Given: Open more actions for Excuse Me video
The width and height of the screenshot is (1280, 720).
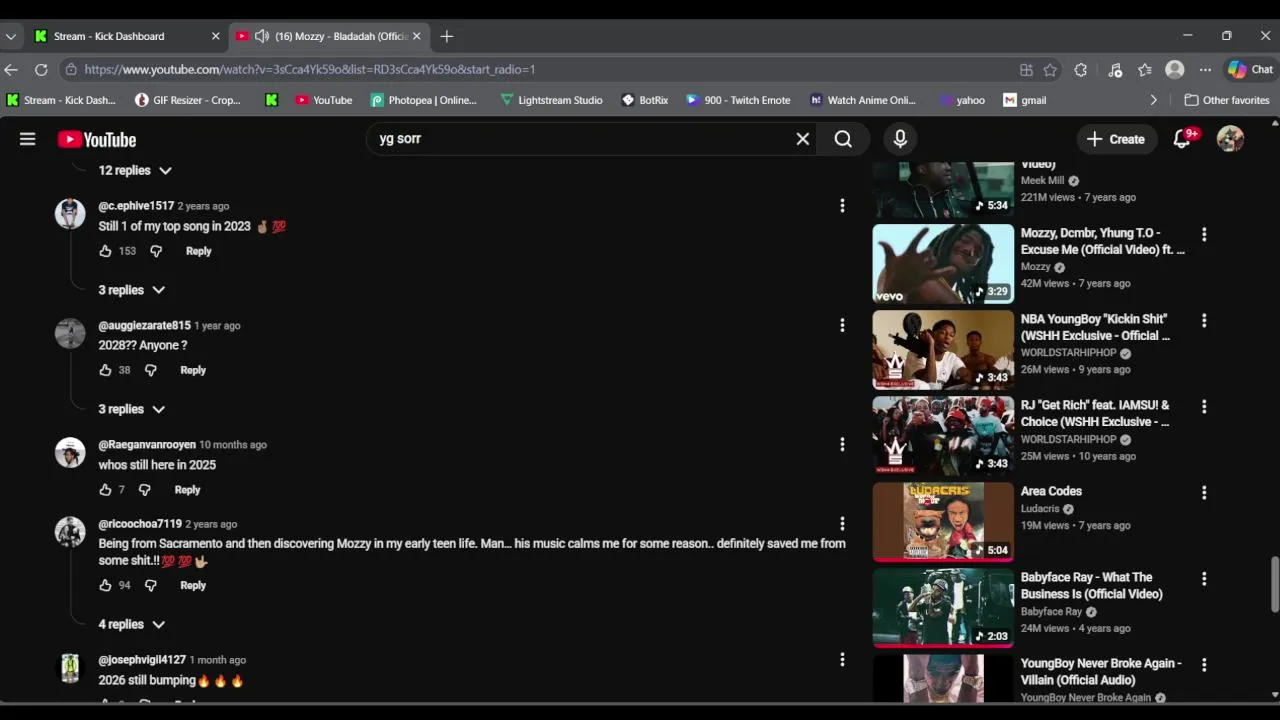Looking at the screenshot, I should (1204, 234).
